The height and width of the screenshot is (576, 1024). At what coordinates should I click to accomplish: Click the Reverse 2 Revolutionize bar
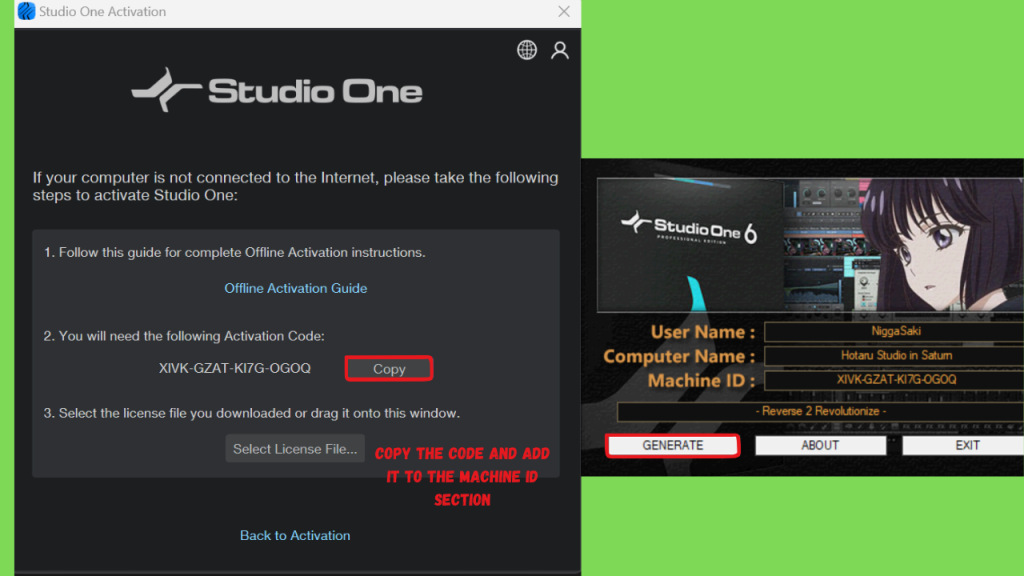(820, 411)
